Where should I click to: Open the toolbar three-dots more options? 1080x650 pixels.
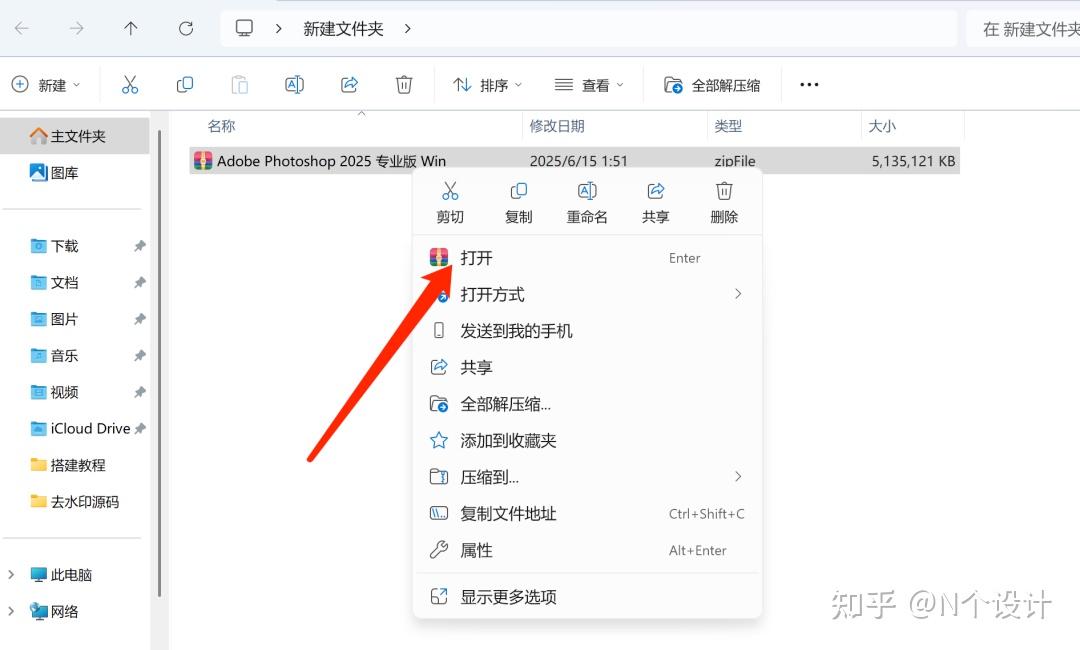pyautogui.click(x=809, y=85)
